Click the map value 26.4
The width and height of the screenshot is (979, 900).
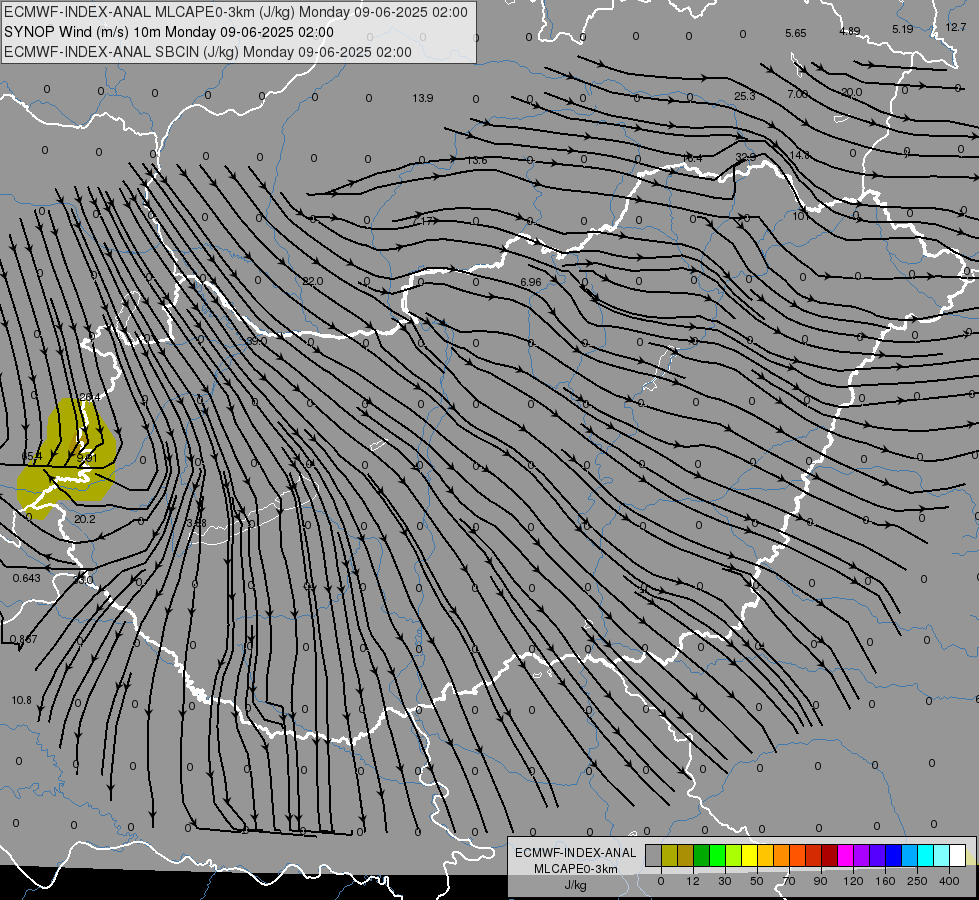(90, 397)
